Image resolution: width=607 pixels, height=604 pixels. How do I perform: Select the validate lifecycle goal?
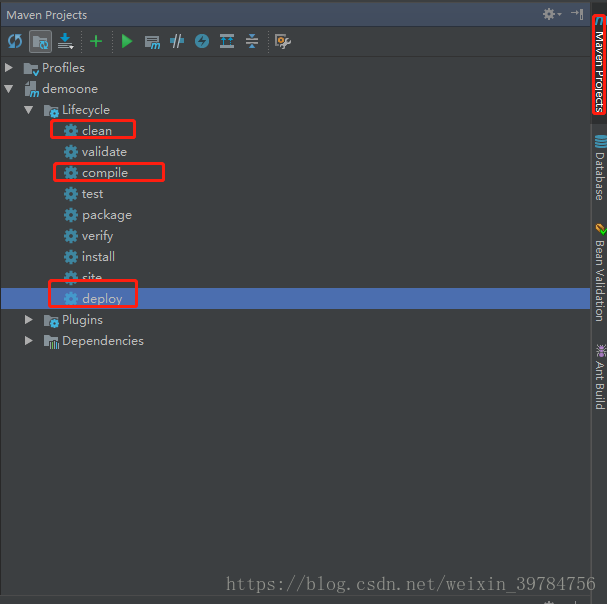(104, 152)
